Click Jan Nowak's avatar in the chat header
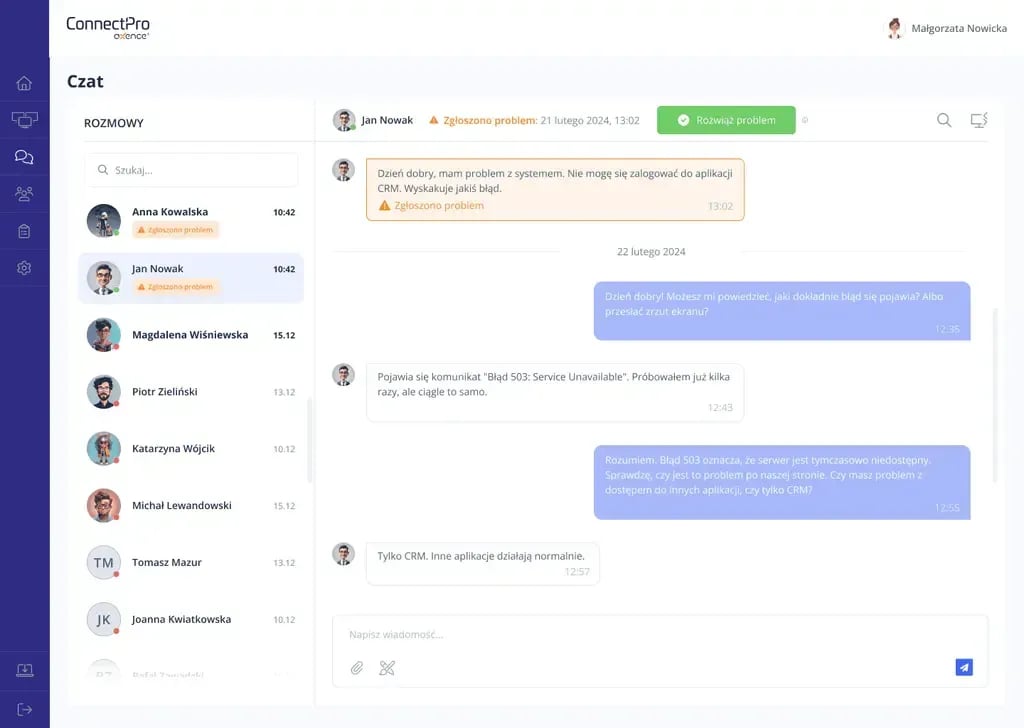This screenshot has width=1024, height=728. [x=343, y=119]
